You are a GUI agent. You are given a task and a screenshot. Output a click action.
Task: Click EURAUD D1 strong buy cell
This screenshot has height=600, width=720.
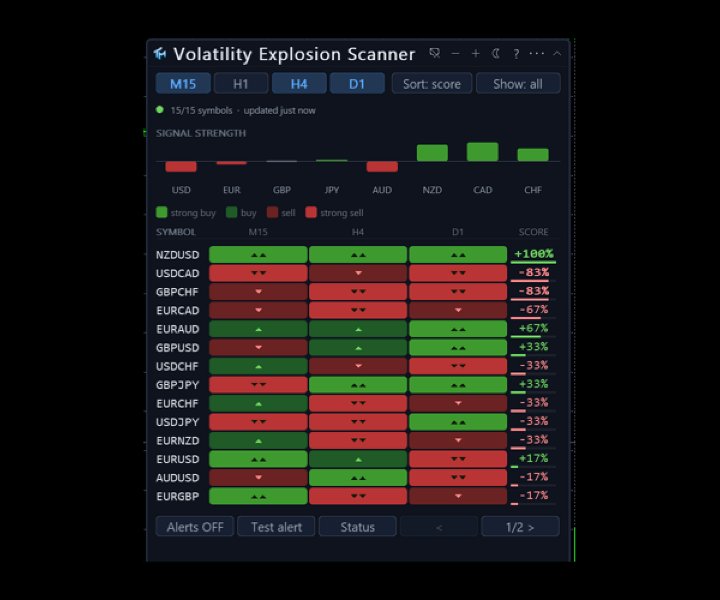(458, 329)
